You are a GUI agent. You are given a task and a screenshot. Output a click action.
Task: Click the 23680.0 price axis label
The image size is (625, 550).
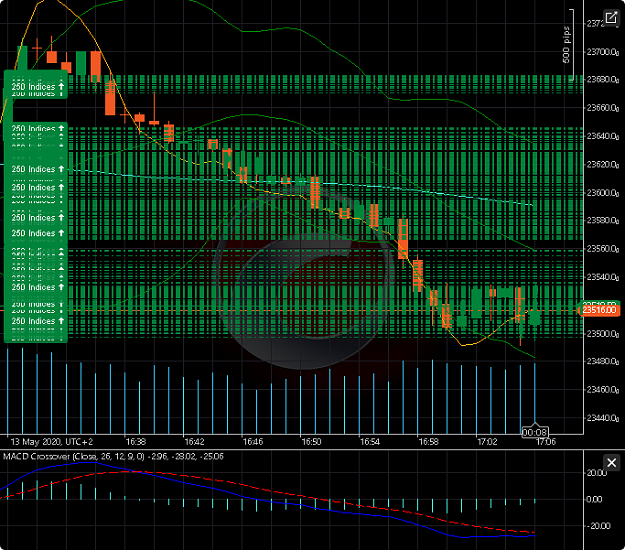pos(603,80)
